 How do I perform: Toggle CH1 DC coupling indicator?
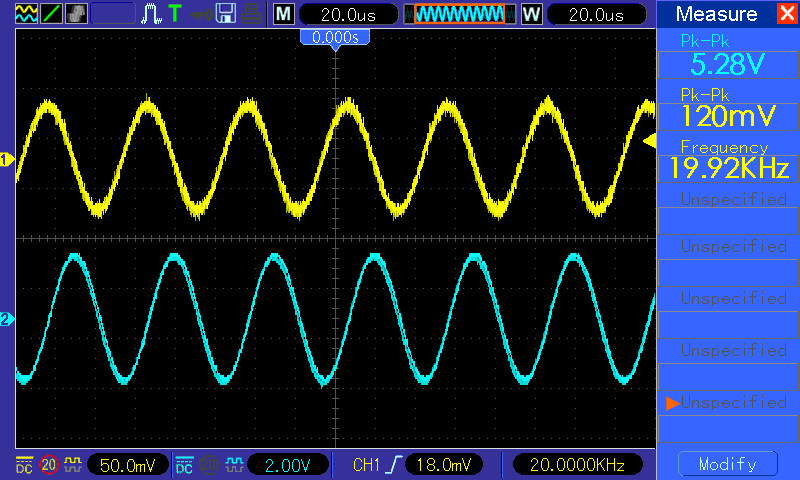[x=23, y=465]
